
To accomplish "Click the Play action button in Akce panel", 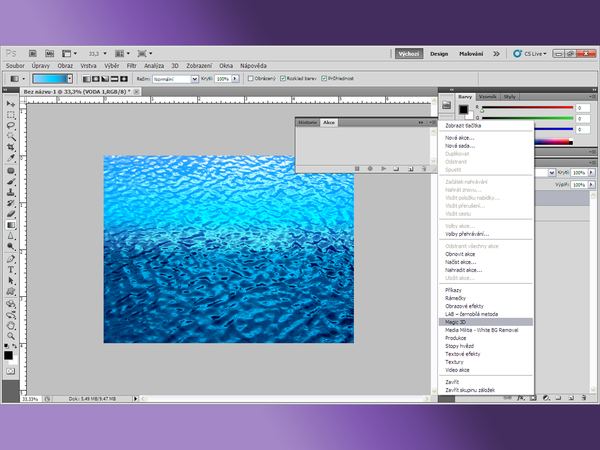I will [383, 168].
